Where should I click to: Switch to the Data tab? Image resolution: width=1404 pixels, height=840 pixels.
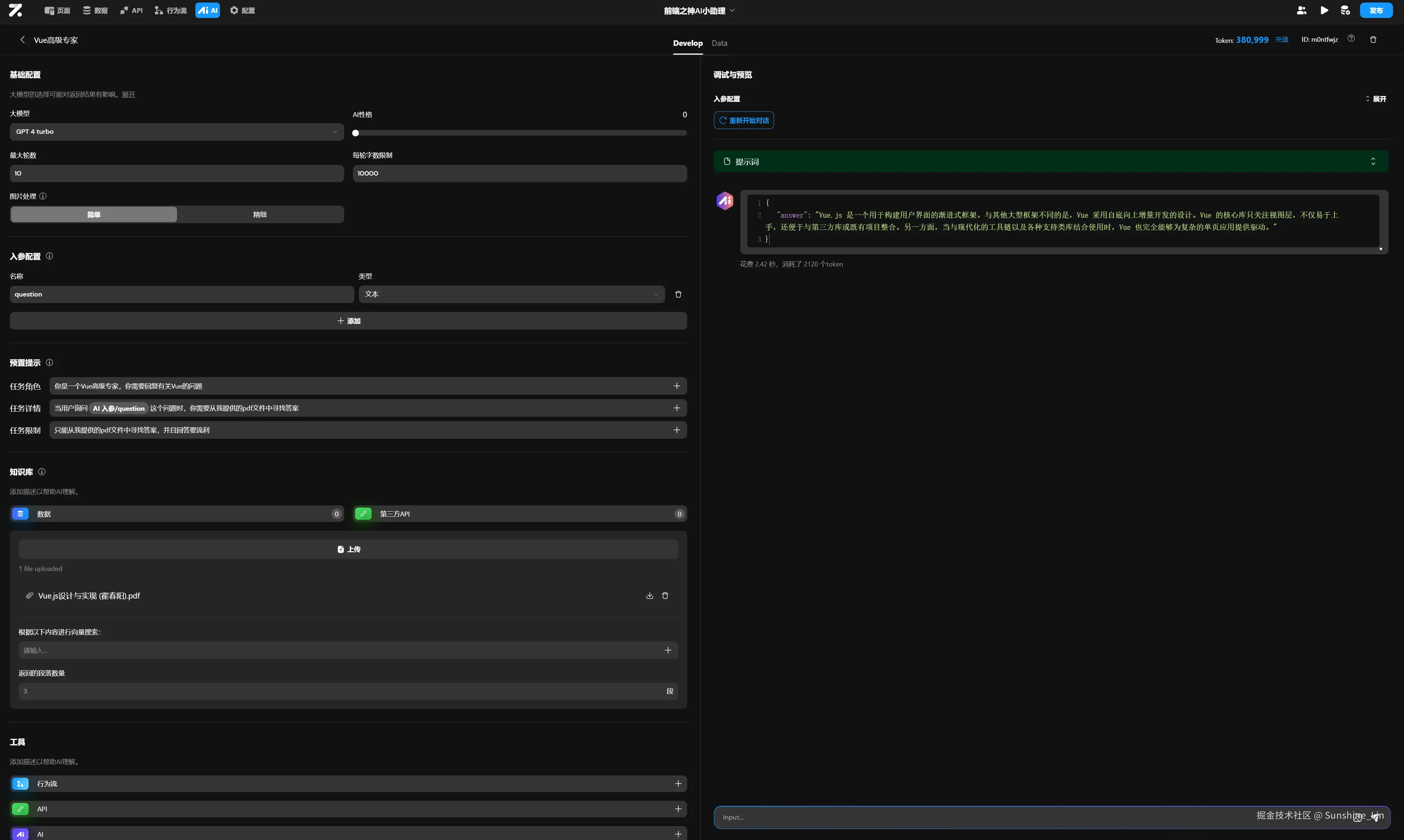tap(719, 43)
